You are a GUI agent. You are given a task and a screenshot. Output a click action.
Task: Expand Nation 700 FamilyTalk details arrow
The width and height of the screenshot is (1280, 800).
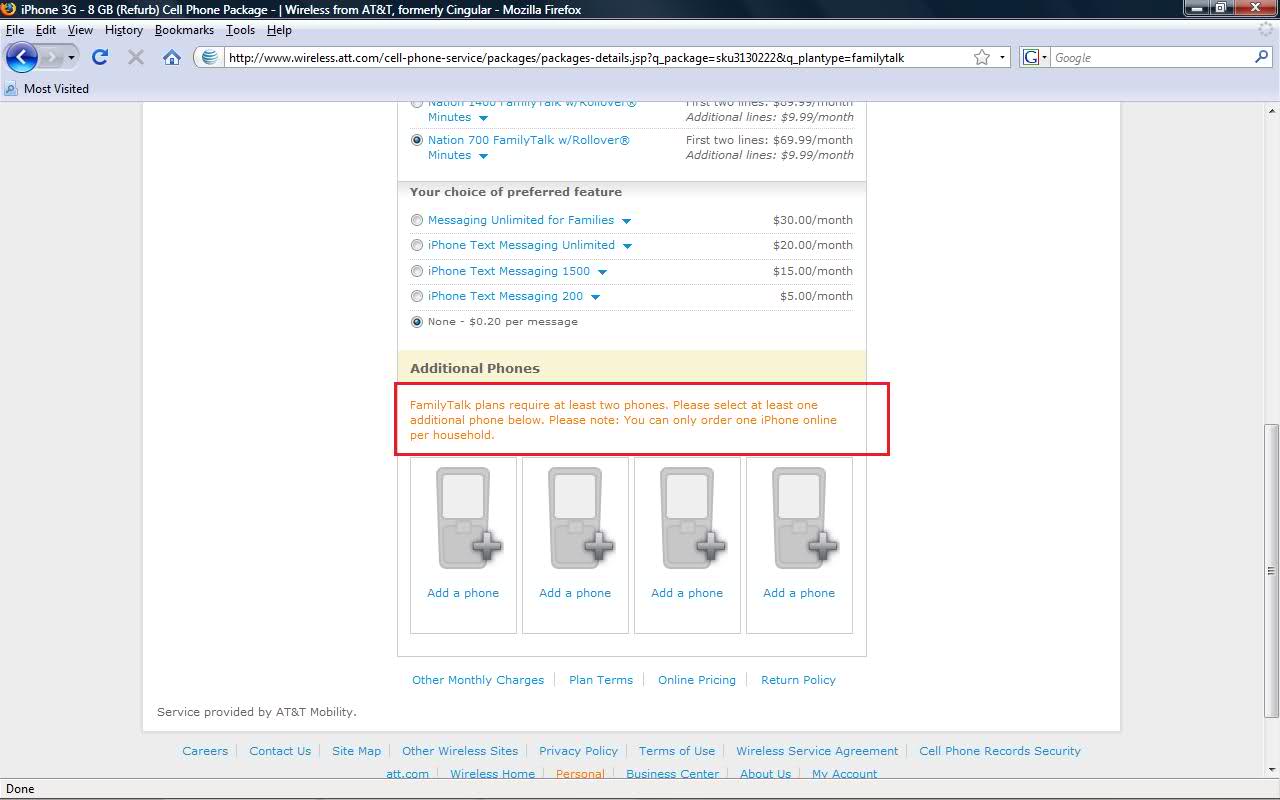483,156
